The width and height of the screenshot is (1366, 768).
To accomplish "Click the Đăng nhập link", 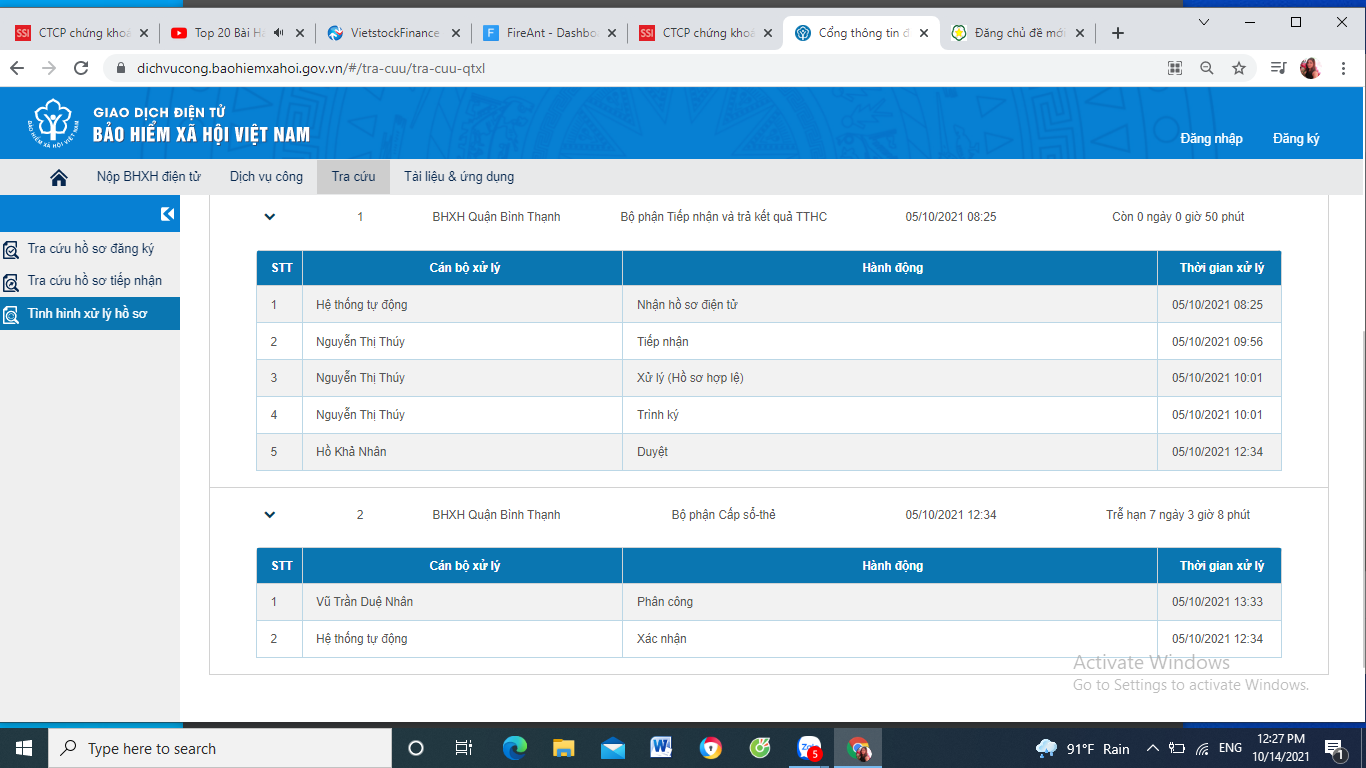I will [x=1211, y=138].
